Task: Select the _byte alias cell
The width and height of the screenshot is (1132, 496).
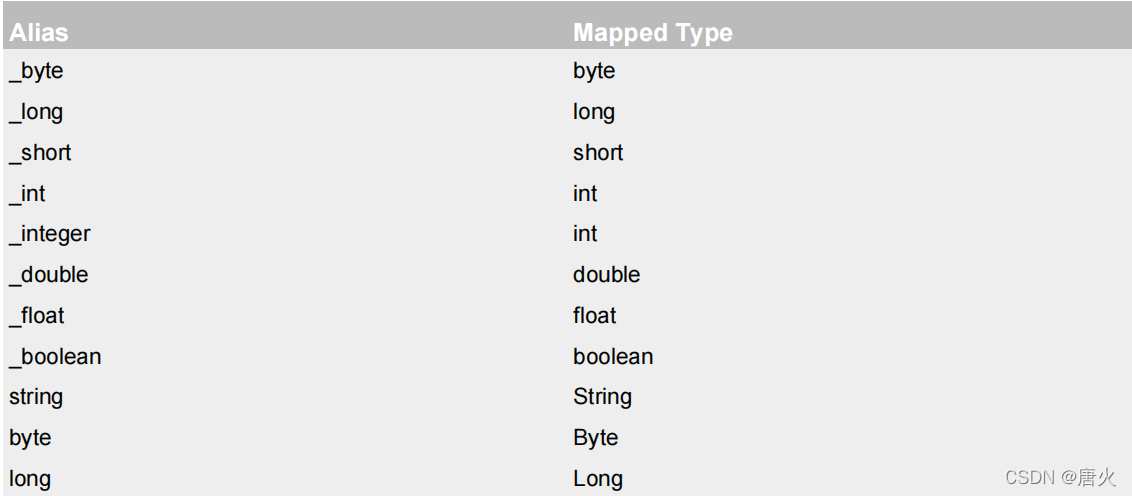Action: pyautogui.click(x=36, y=71)
